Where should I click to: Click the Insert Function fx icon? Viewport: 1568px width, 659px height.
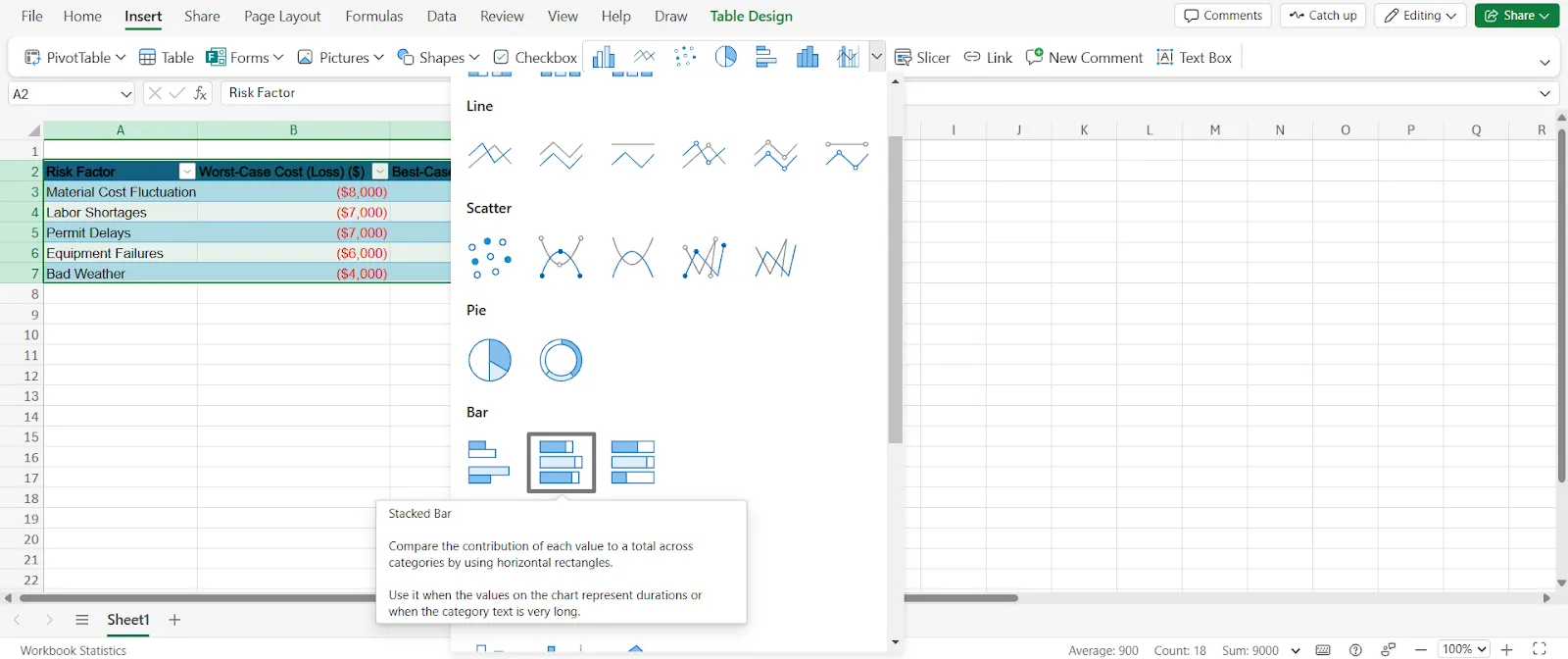tap(200, 93)
